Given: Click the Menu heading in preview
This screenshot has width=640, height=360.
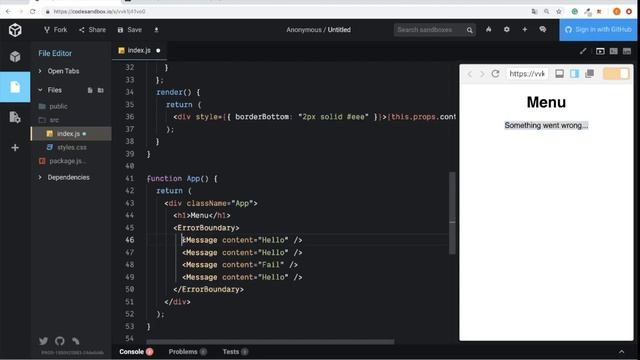Looking at the screenshot, I should [546, 102].
